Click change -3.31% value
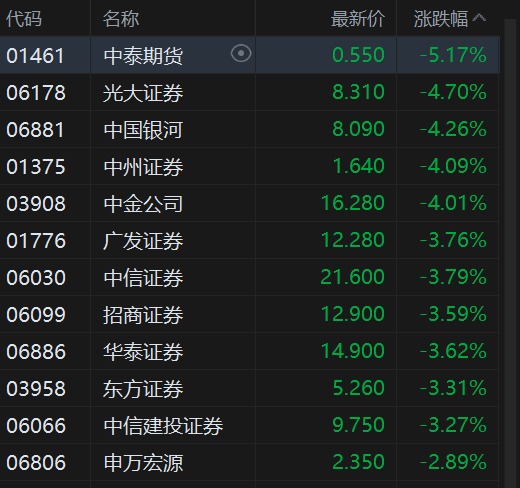 tap(453, 388)
